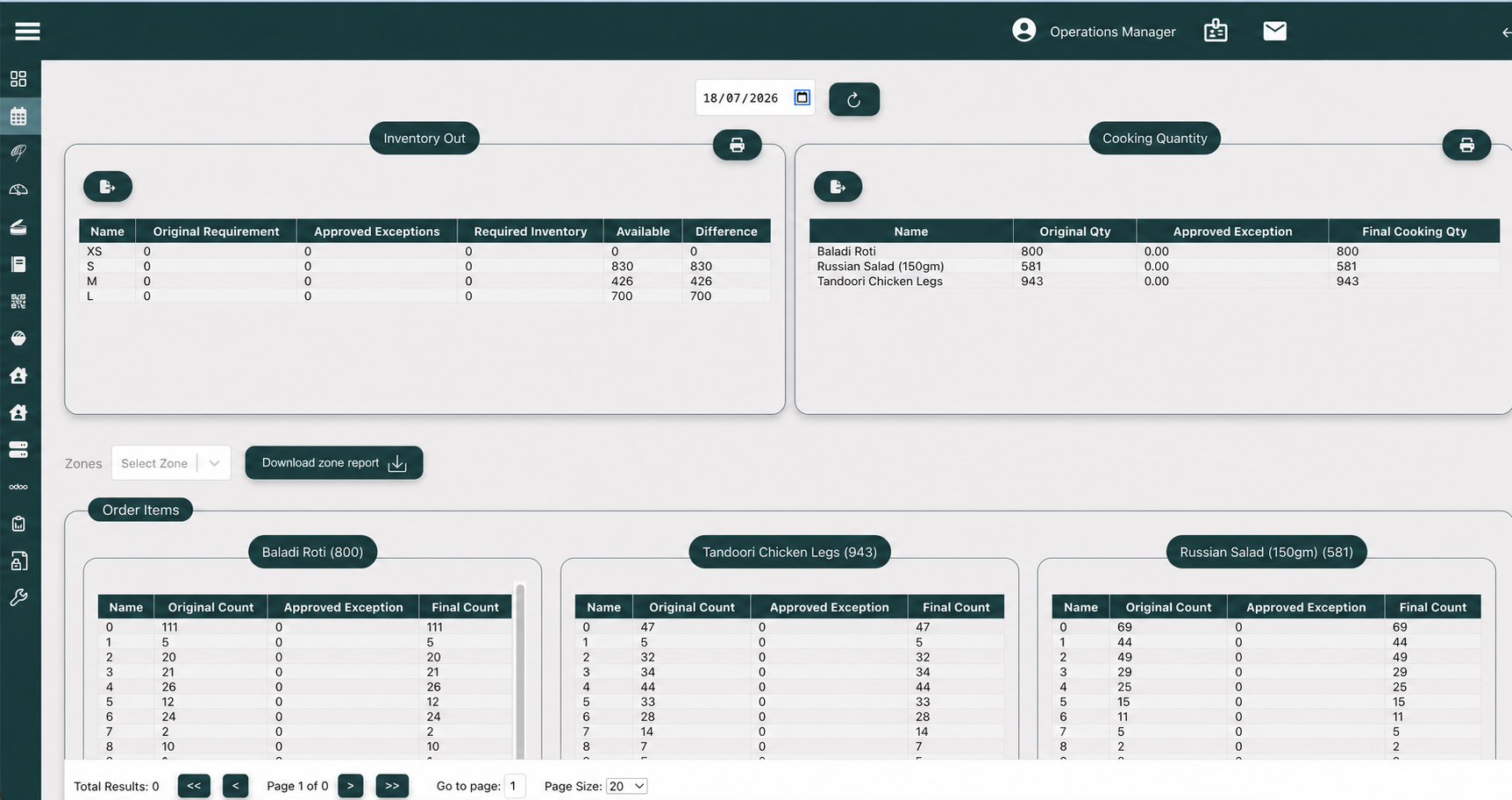Click the Page 1 of 0 text
This screenshot has width=1512, height=800.
(x=297, y=786)
